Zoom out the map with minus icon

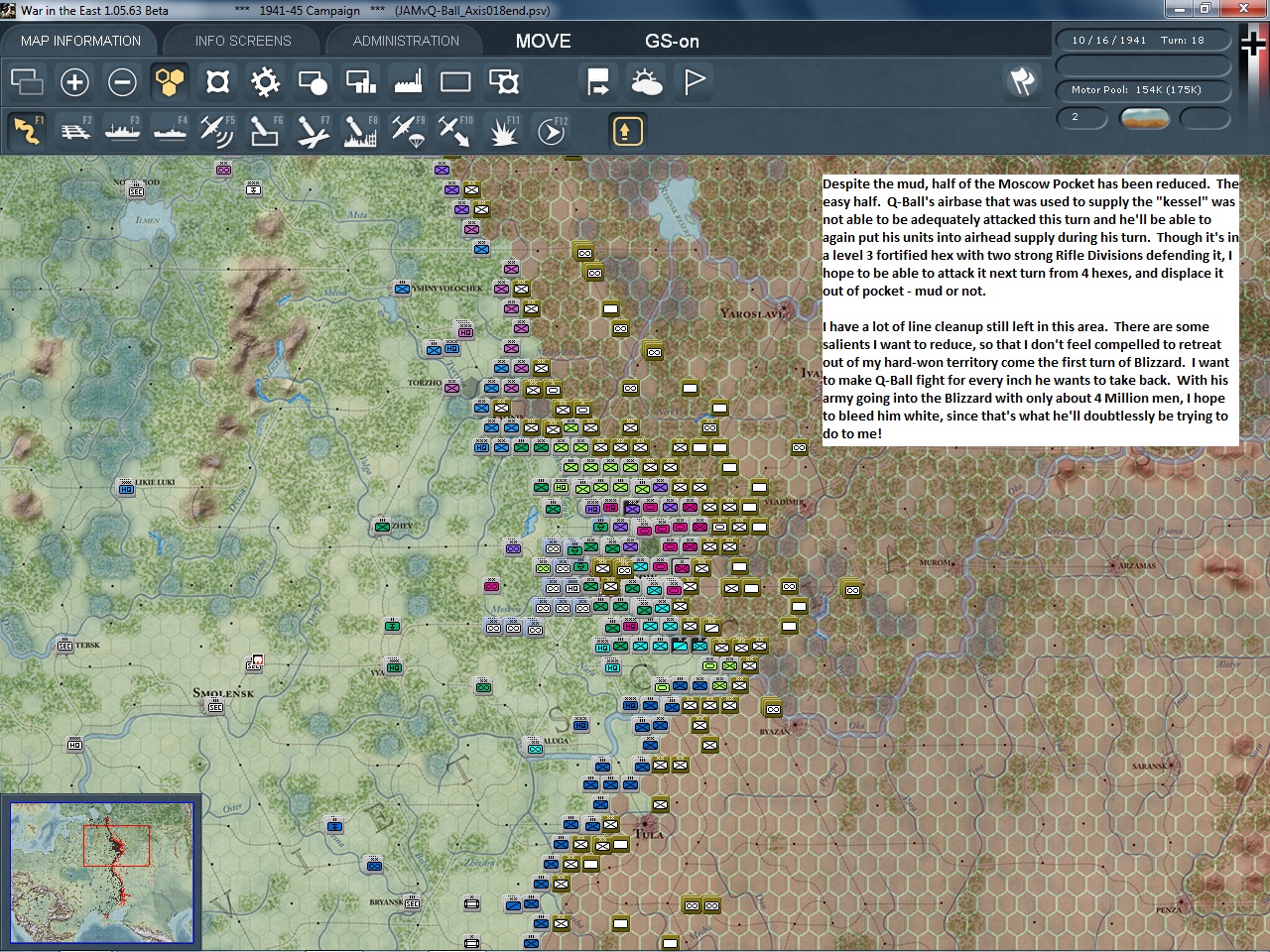[x=122, y=81]
